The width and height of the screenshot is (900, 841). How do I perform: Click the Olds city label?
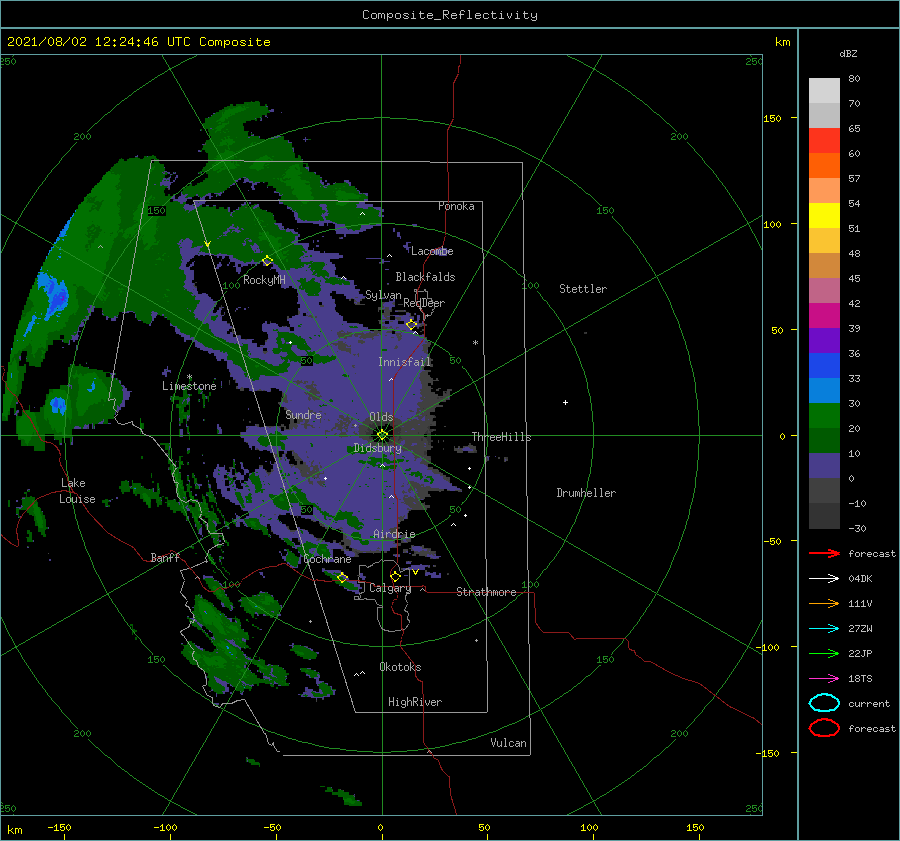(381, 417)
